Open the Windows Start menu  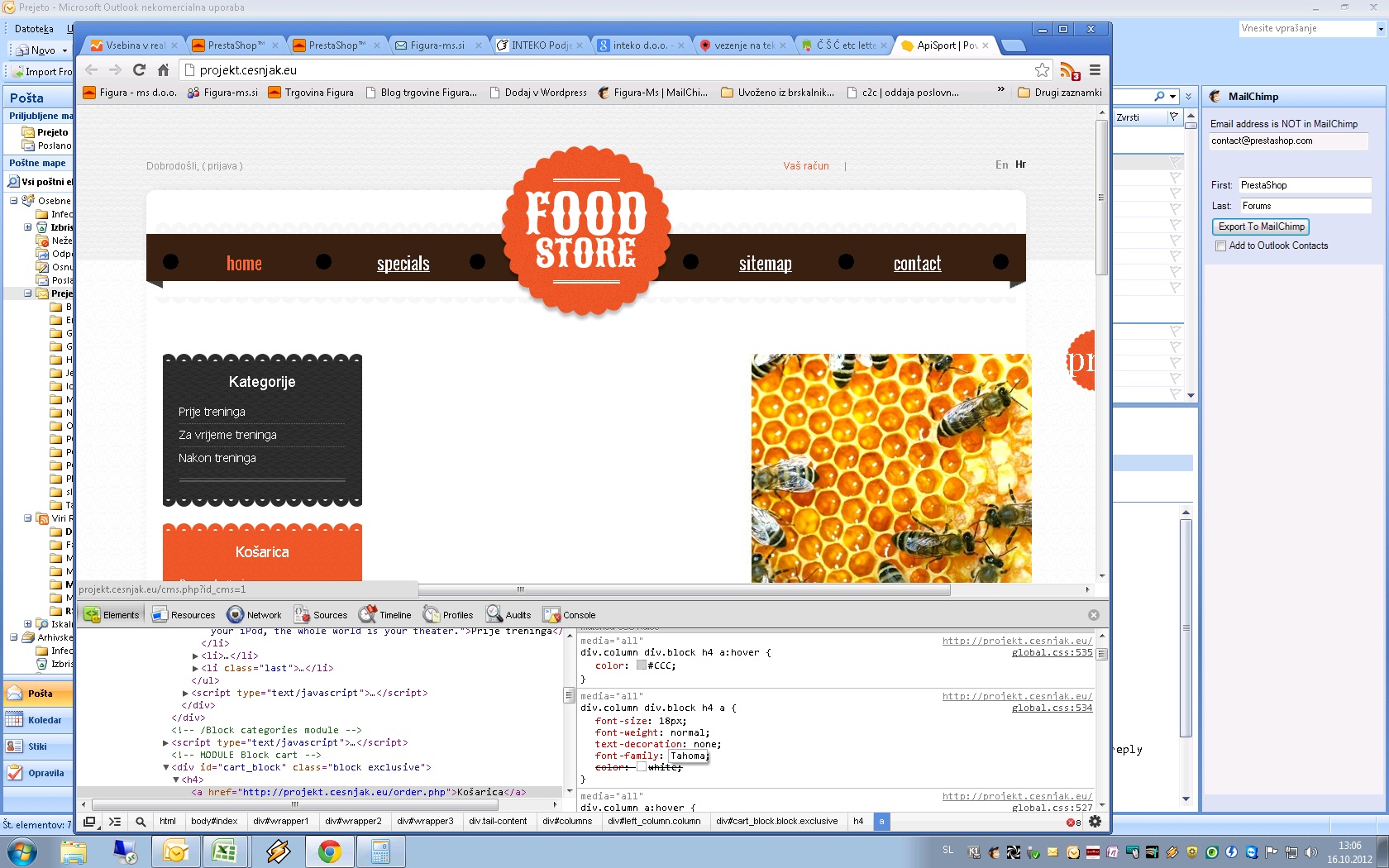pos(21,851)
